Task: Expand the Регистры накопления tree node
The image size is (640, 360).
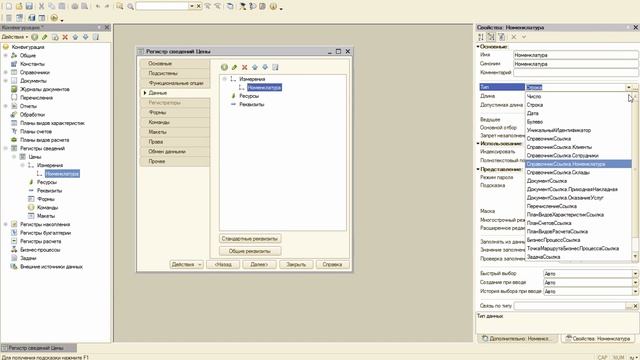Action: click(6, 224)
